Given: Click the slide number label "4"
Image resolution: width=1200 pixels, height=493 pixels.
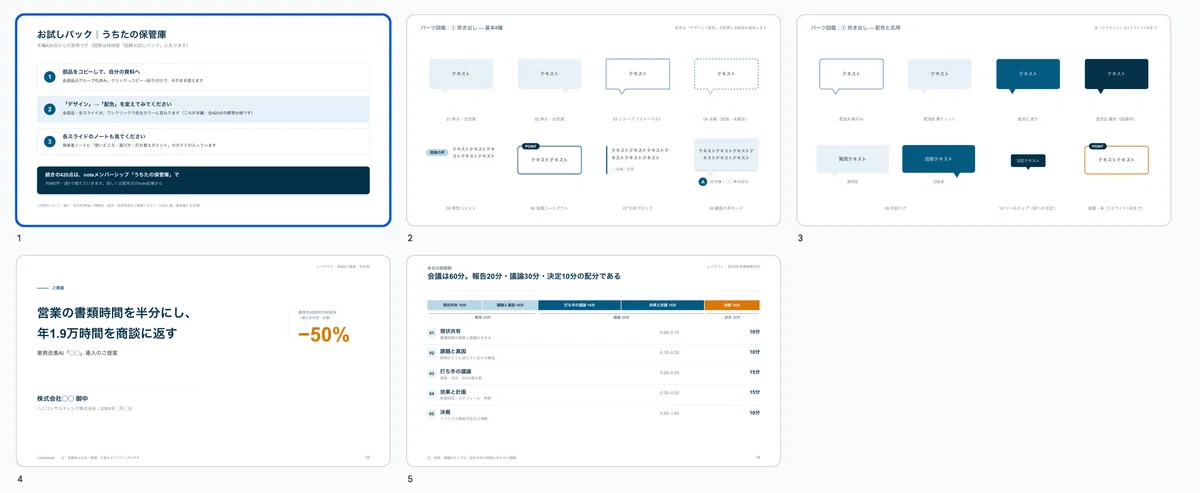Looking at the screenshot, I should (x=19, y=478).
